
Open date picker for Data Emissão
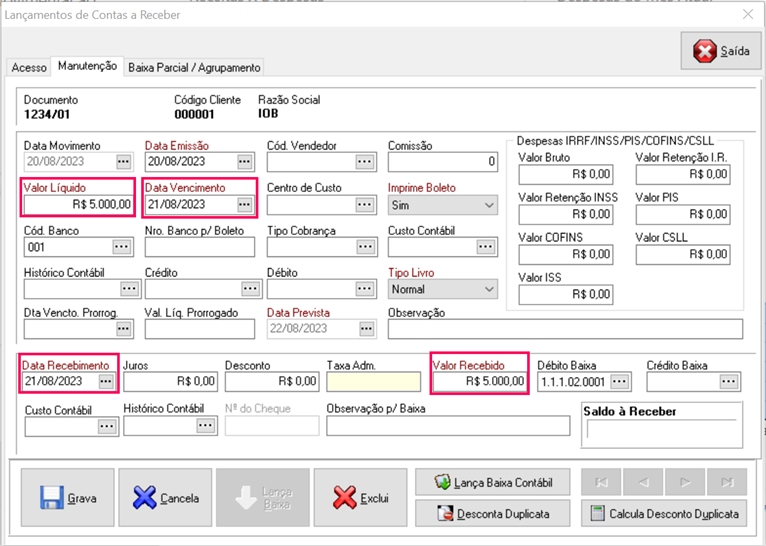tap(245, 161)
